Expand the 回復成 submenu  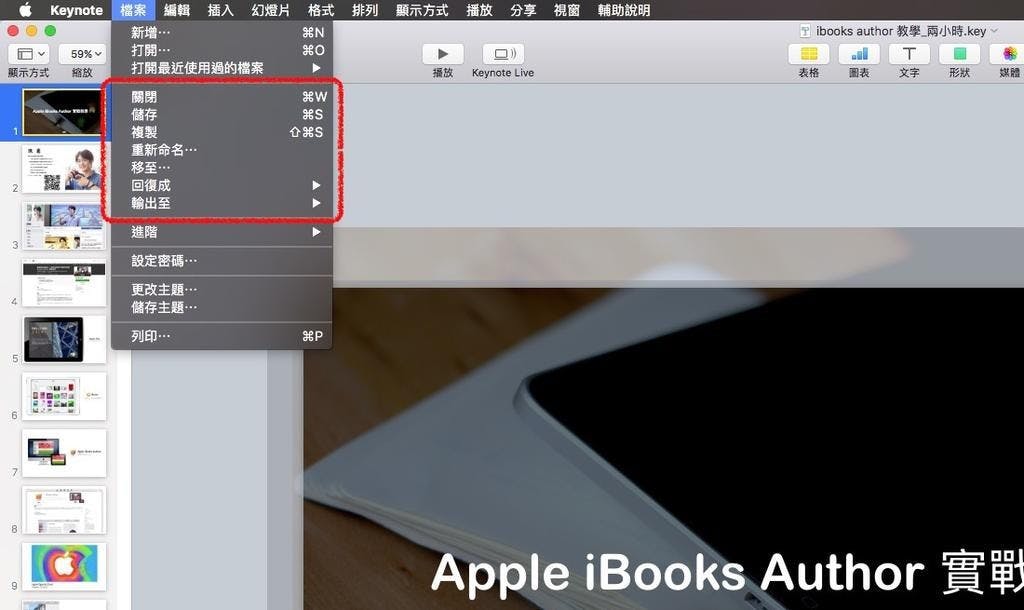pyautogui.click(x=222, y=185)
